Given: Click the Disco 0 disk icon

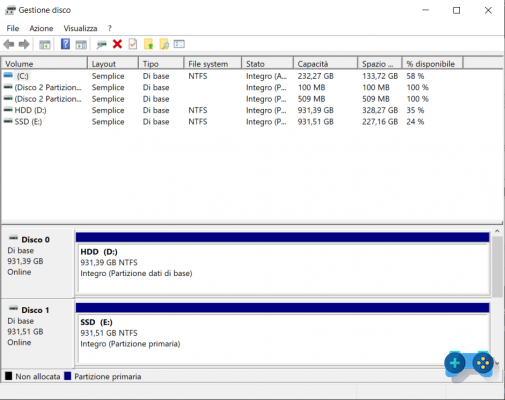Looking at the screenshot, I should coord(13,238).
